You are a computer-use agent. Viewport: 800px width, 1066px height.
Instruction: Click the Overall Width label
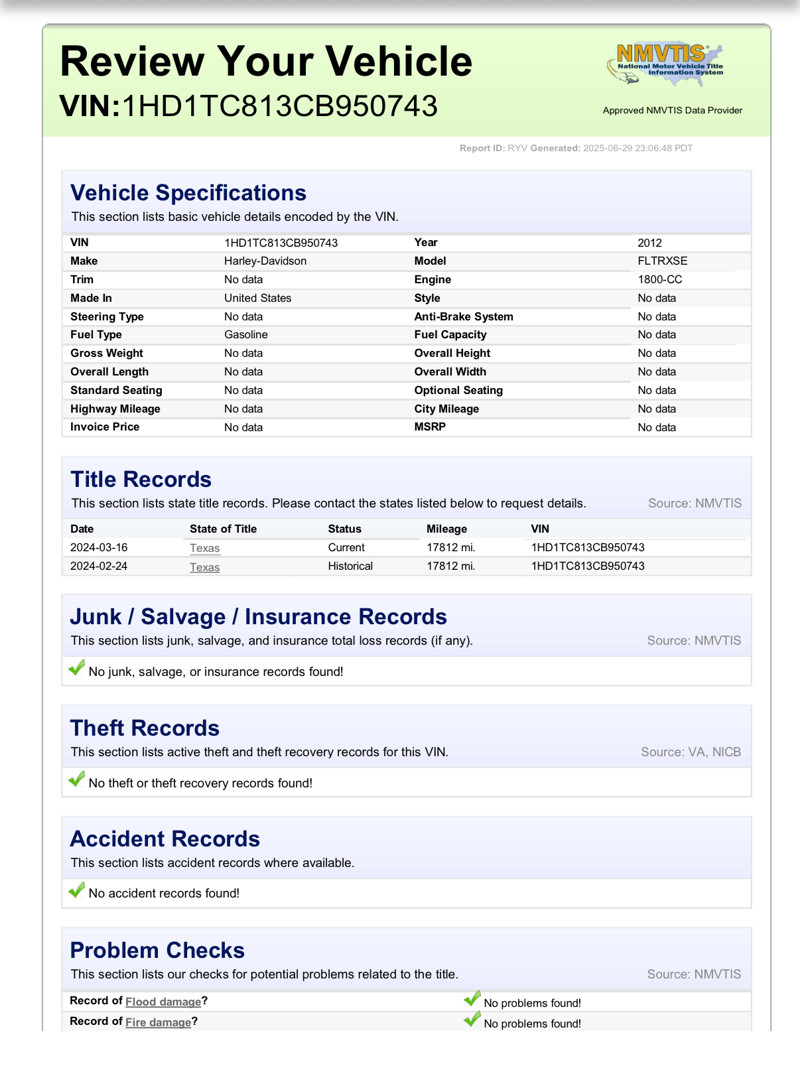(450, 371)
